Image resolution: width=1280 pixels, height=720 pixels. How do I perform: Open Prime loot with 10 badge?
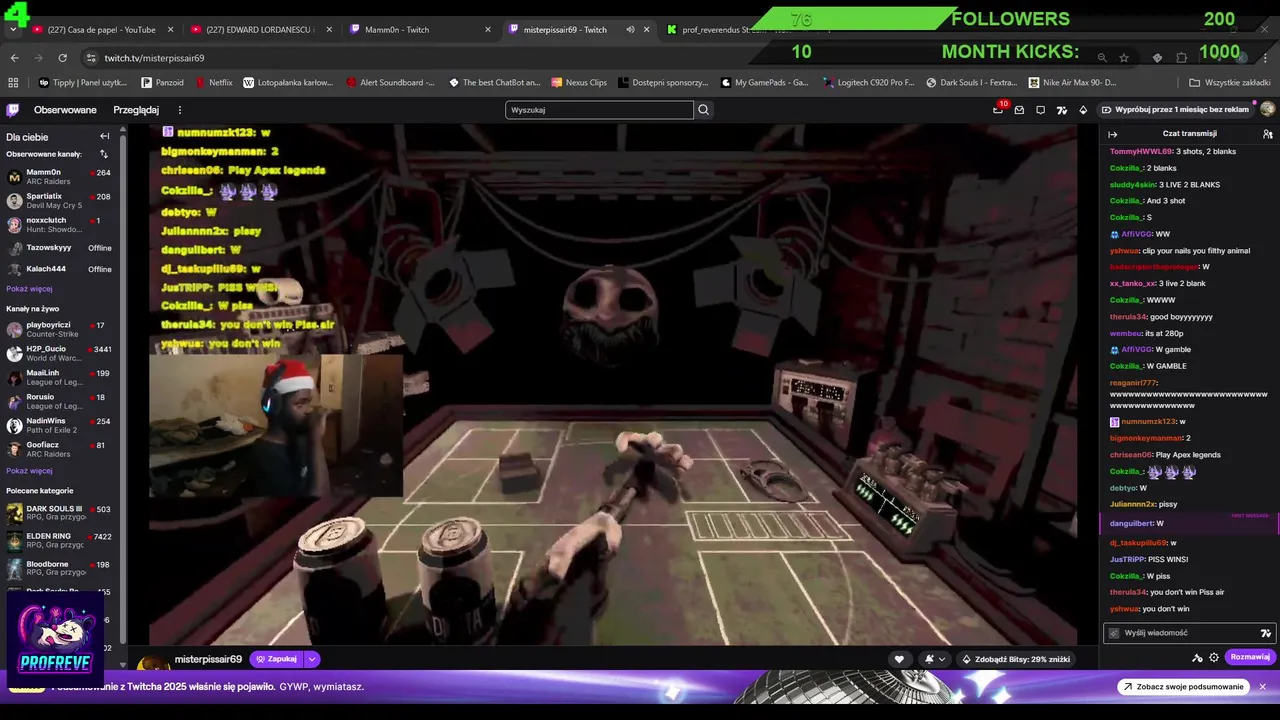(999, 109)
